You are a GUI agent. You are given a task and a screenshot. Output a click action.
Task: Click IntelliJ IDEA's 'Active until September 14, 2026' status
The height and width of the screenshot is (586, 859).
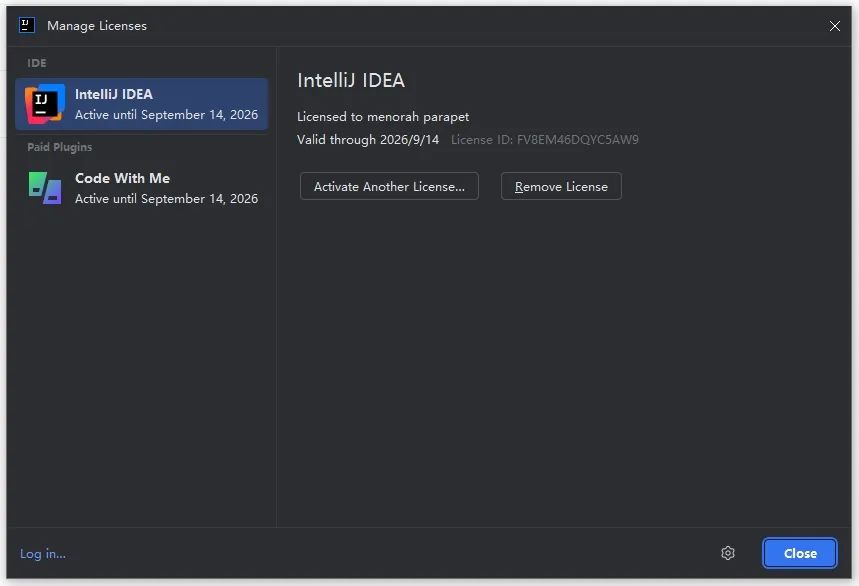pos(167,114)
